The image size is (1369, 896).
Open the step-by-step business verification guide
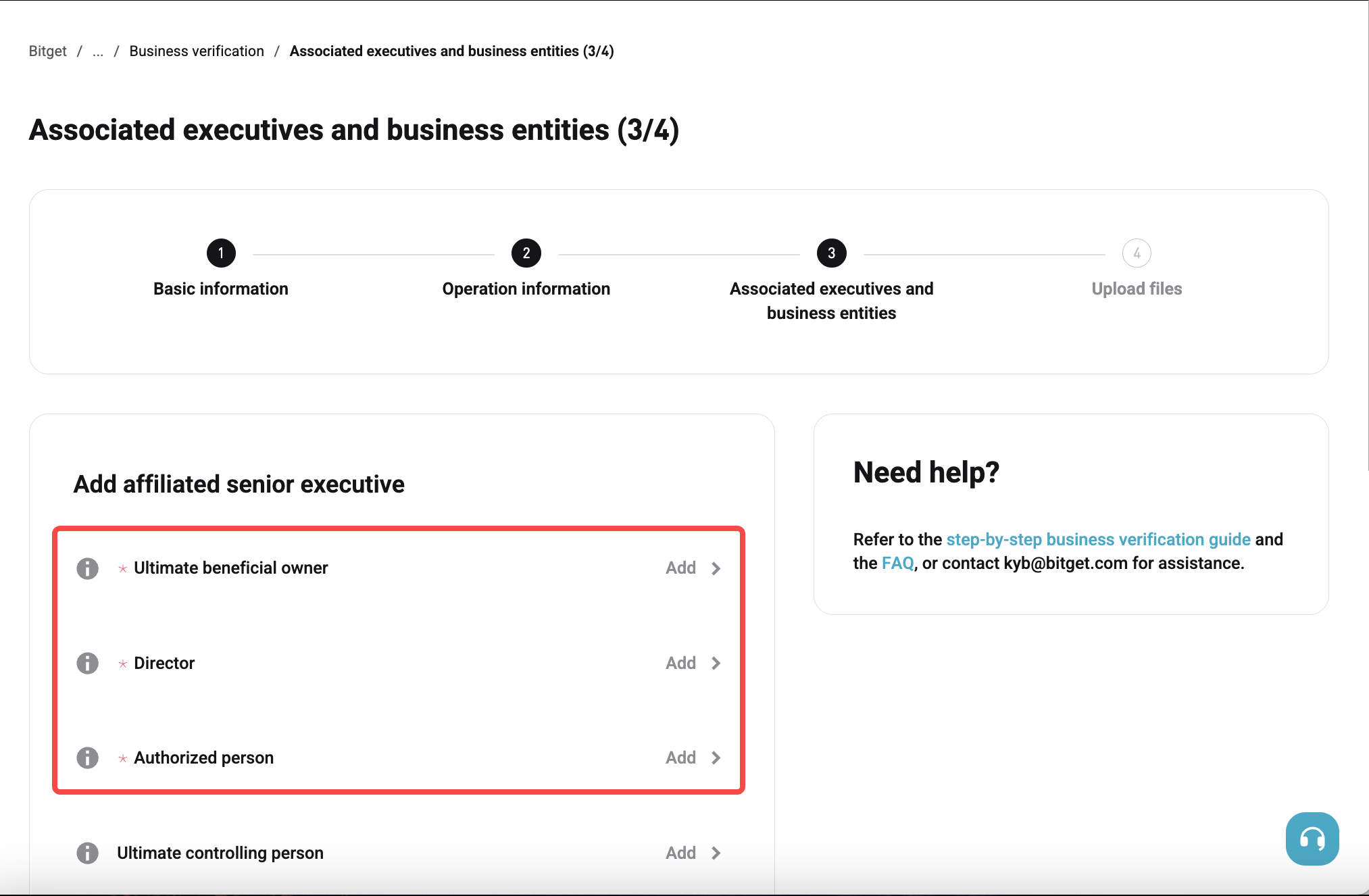[x=1097, y=539]
